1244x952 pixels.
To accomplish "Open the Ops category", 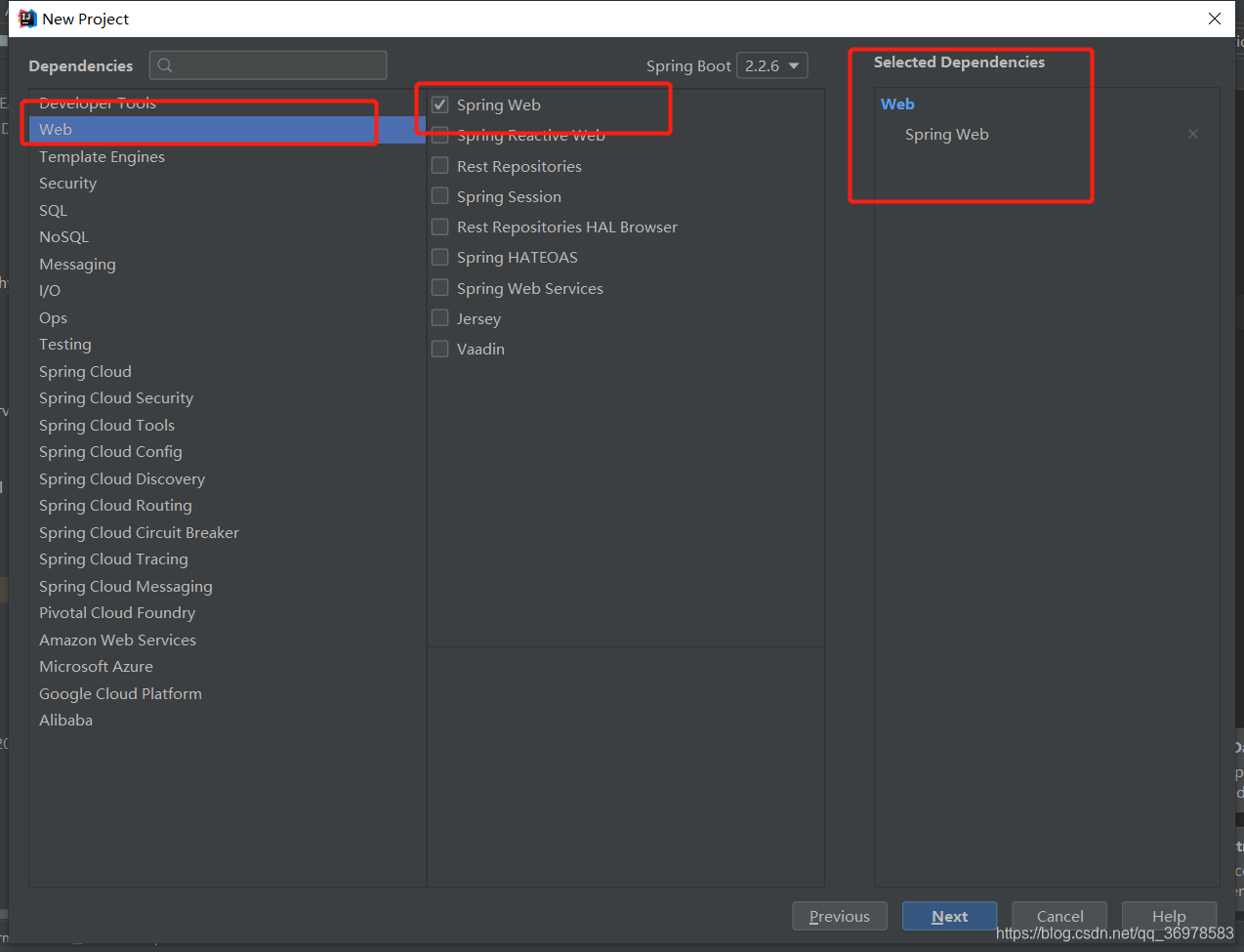I will (228, 317).
